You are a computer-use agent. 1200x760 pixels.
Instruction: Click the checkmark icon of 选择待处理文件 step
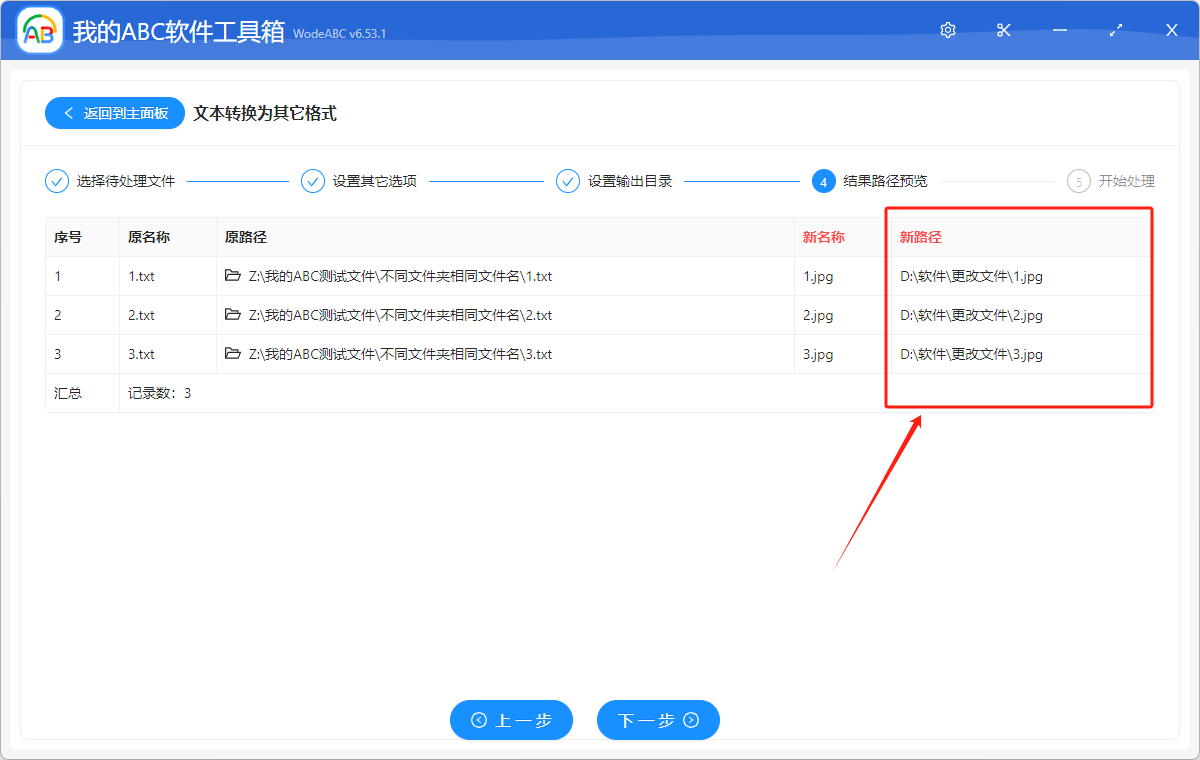point(57,181)
